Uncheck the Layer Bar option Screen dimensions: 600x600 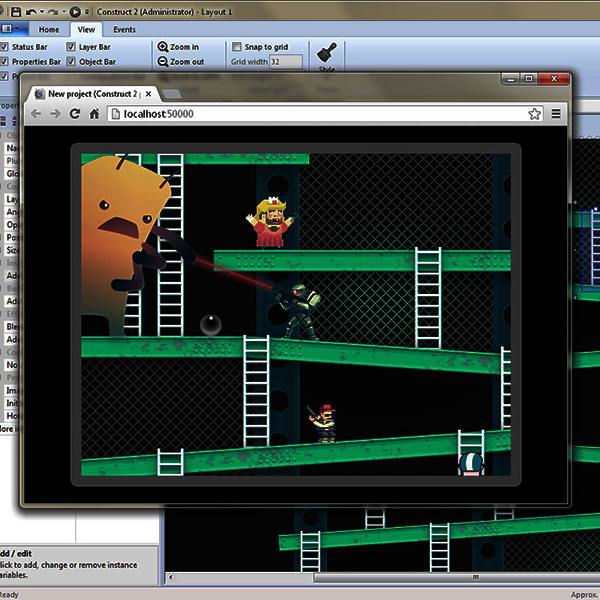click(x=71, y=47)
